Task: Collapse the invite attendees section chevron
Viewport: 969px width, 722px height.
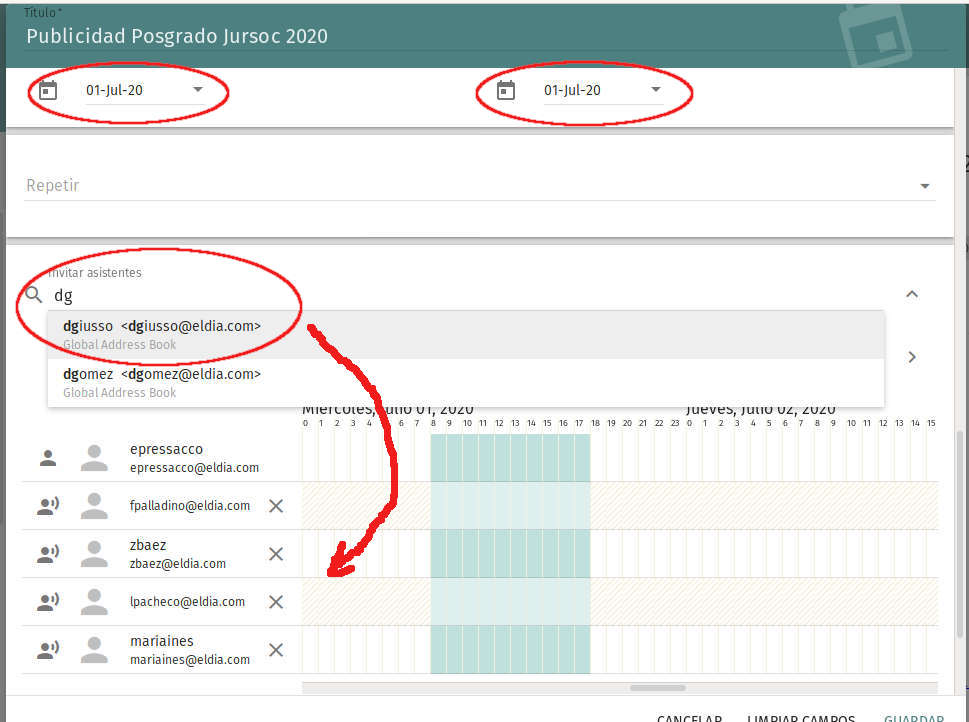Action: 911,294
